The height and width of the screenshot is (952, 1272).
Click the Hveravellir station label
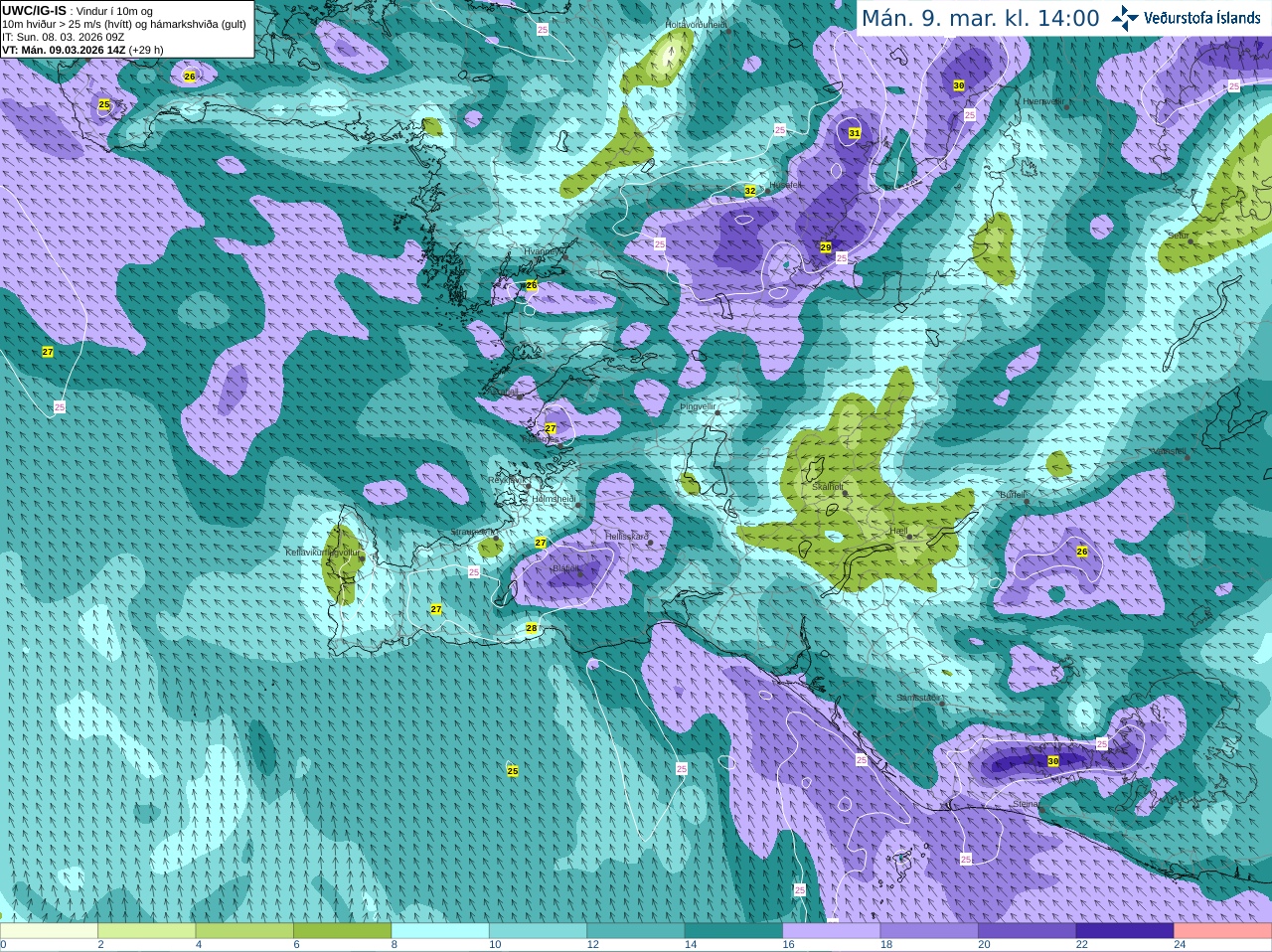pos(1043,101)
